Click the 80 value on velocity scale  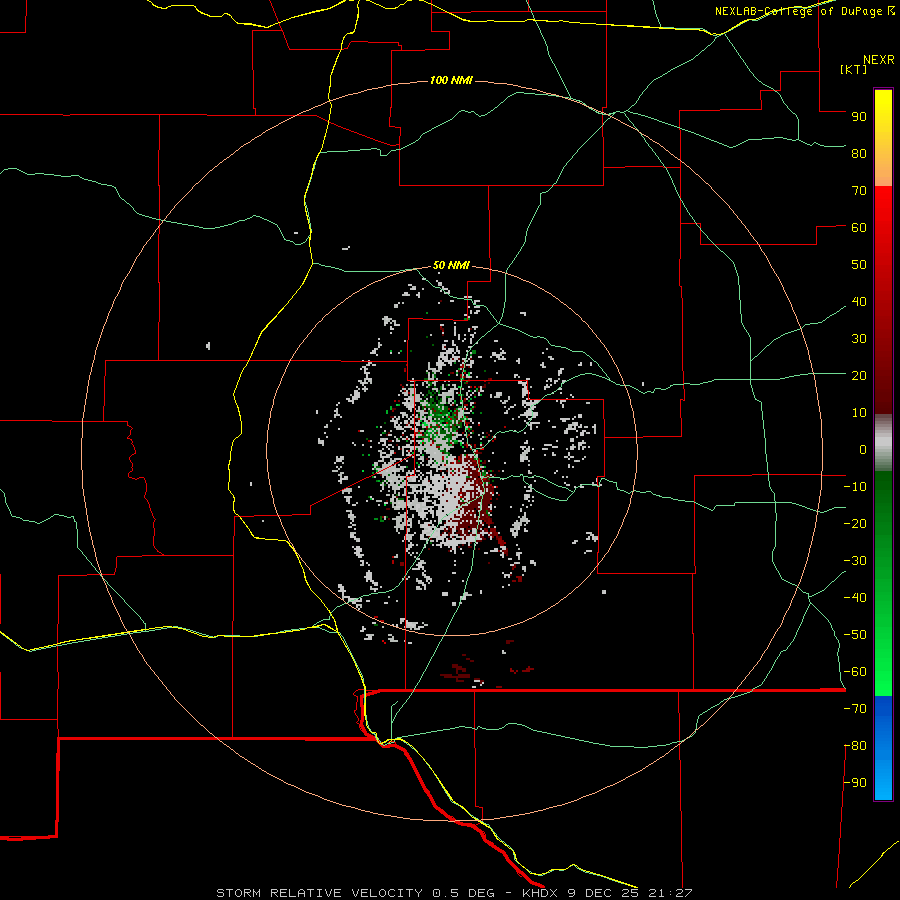859,153
